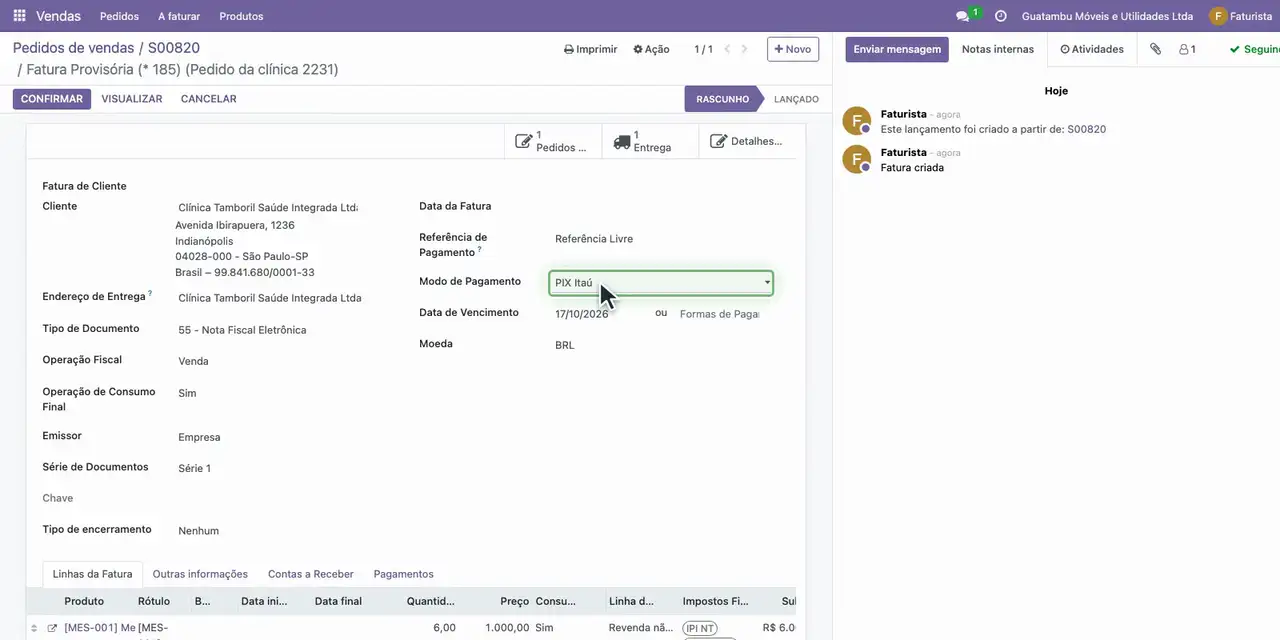Go to next record arrow
The width and height of the screenshot is (1280, 640).
click(x=744, y=49)
